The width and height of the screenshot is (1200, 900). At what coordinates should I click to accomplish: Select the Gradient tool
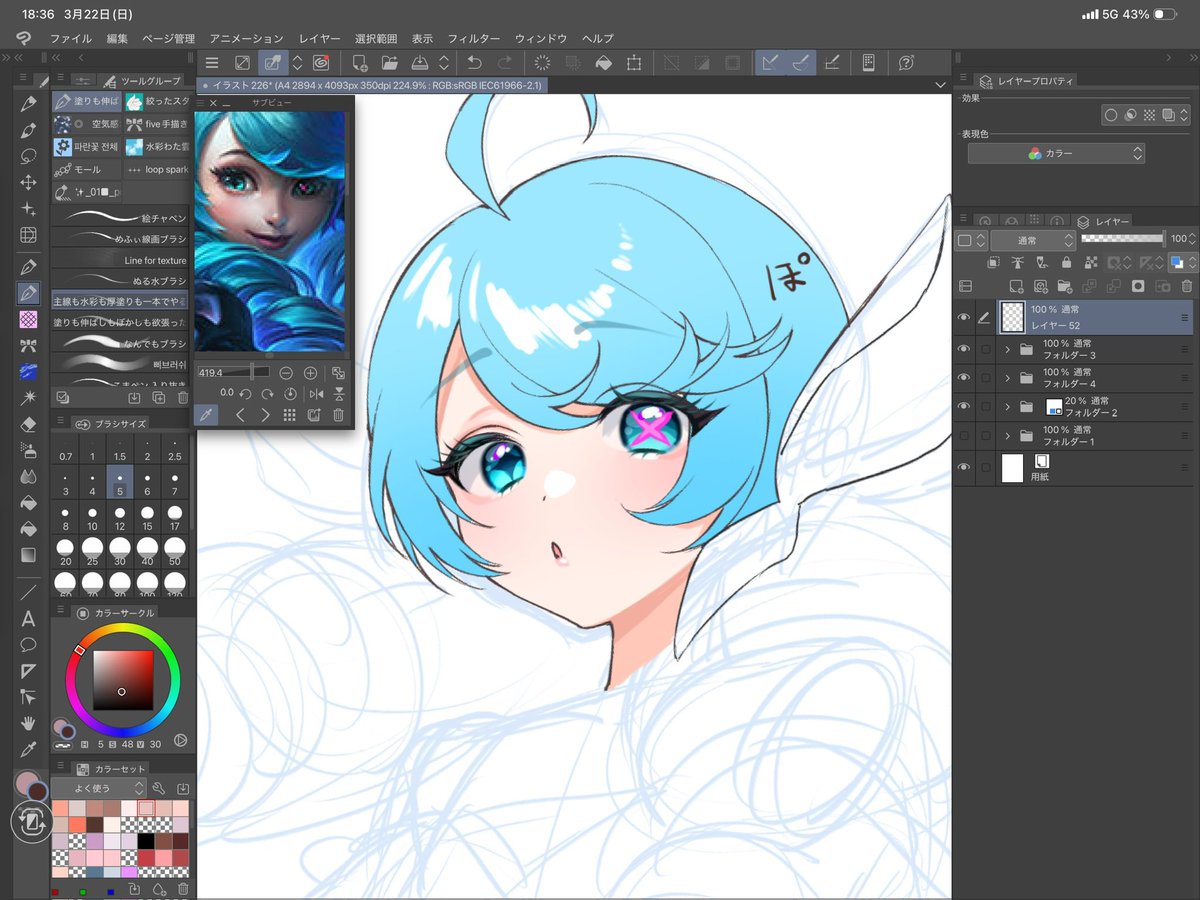[28, 554]
